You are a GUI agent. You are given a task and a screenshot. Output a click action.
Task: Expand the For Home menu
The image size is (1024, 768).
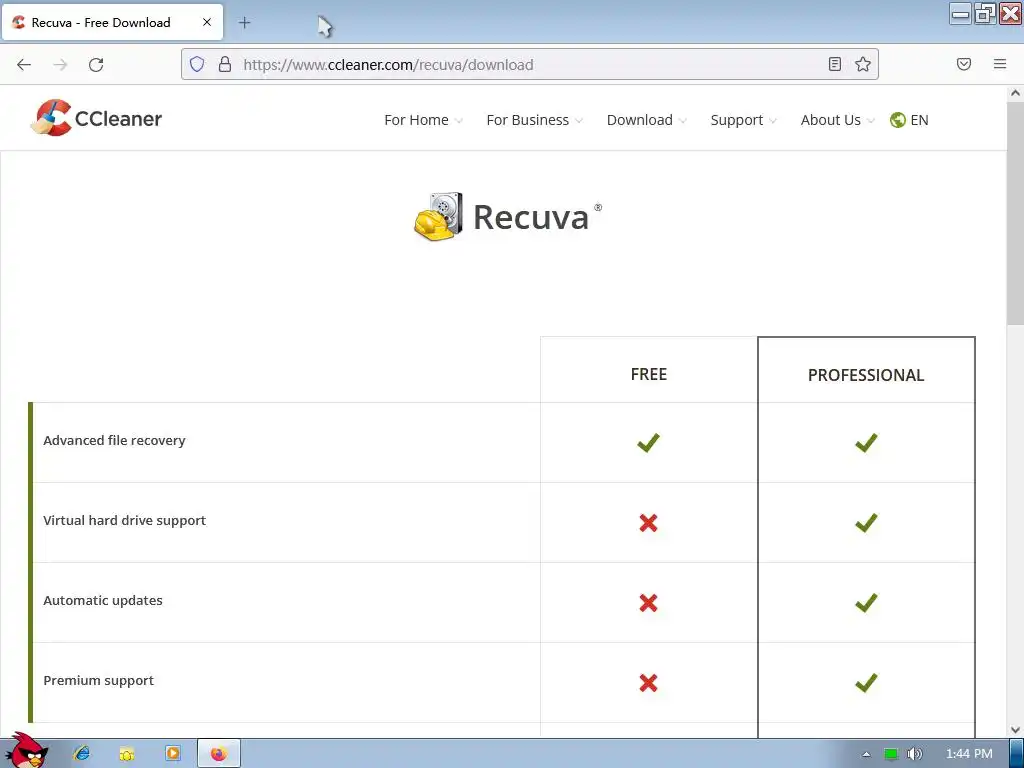423,120
